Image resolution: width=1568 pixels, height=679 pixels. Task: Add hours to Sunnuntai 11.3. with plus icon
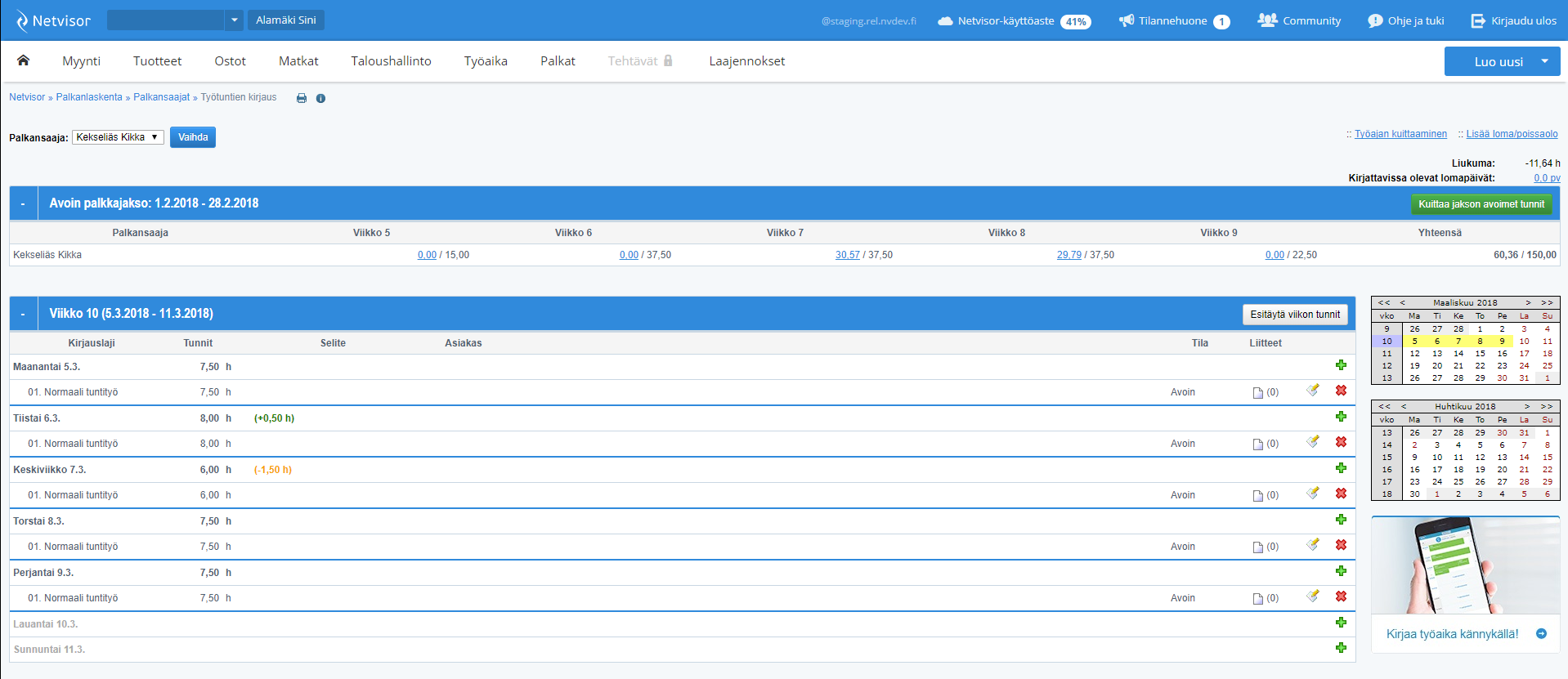(1341, 648)
